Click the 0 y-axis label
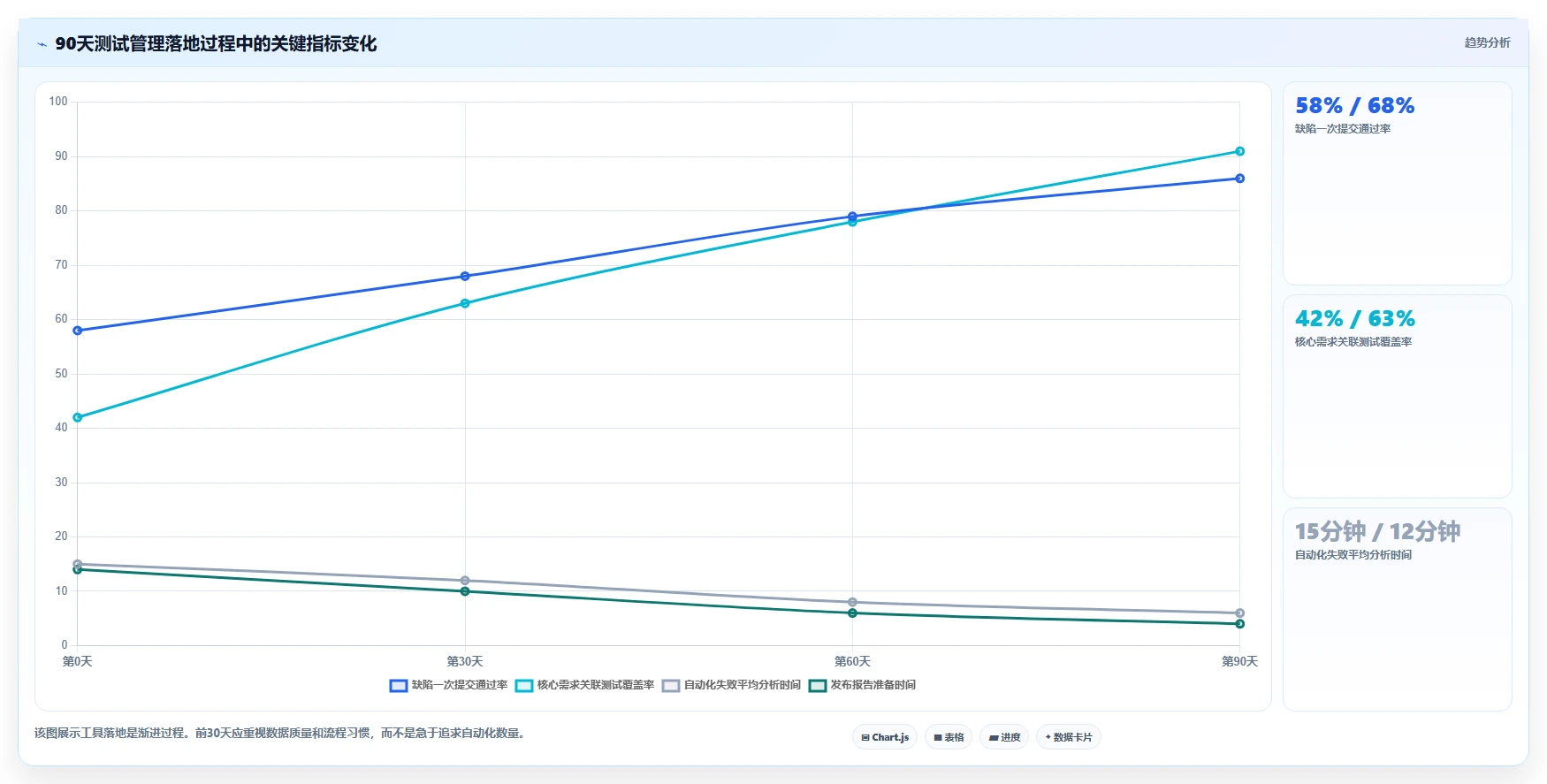The height and width of the screenshot is (784, 1547). click(65, 645)
